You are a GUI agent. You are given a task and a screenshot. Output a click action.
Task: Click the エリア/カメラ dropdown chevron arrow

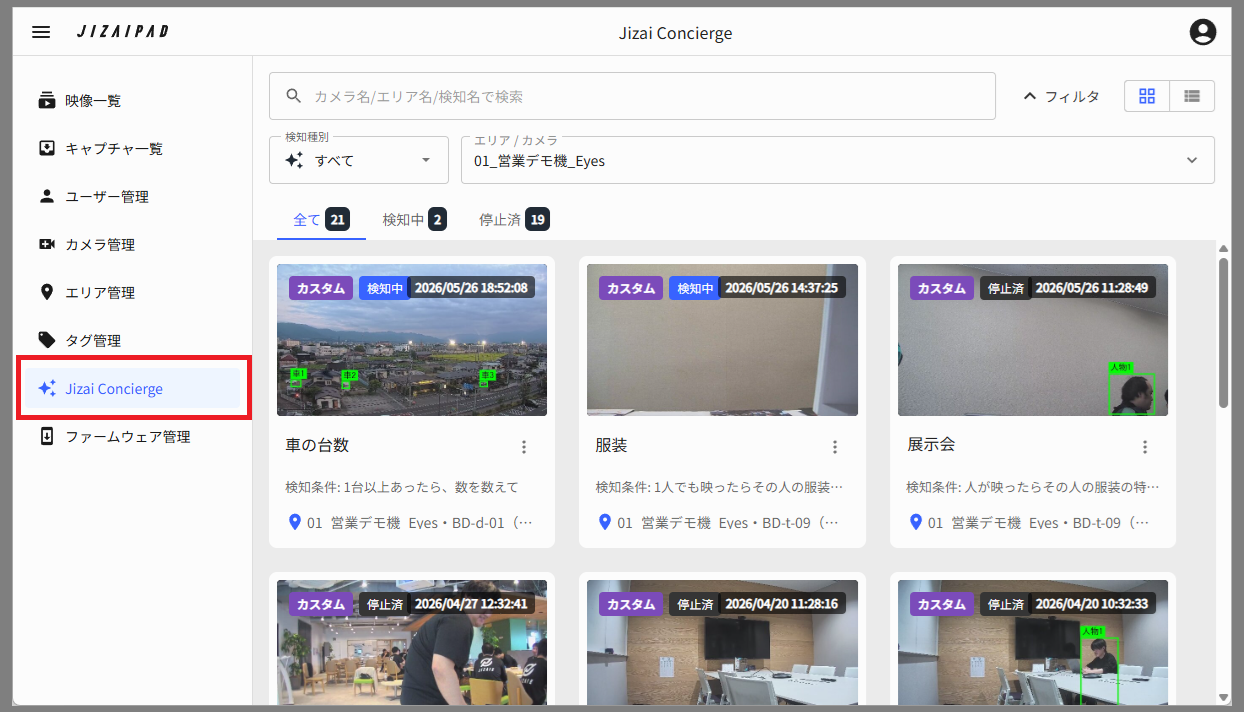1192,160
